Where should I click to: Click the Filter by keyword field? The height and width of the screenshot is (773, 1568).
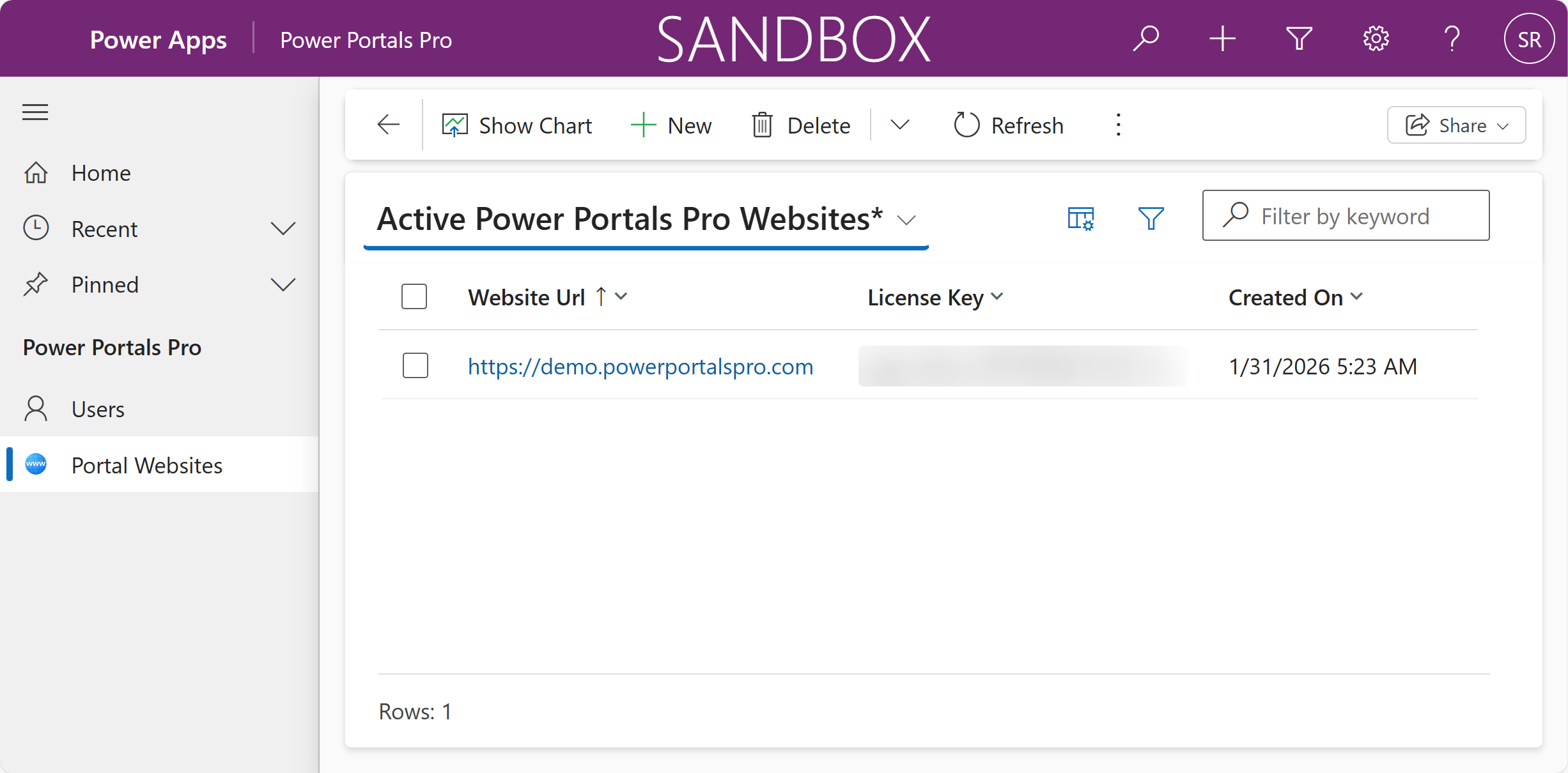[1355, 216]
